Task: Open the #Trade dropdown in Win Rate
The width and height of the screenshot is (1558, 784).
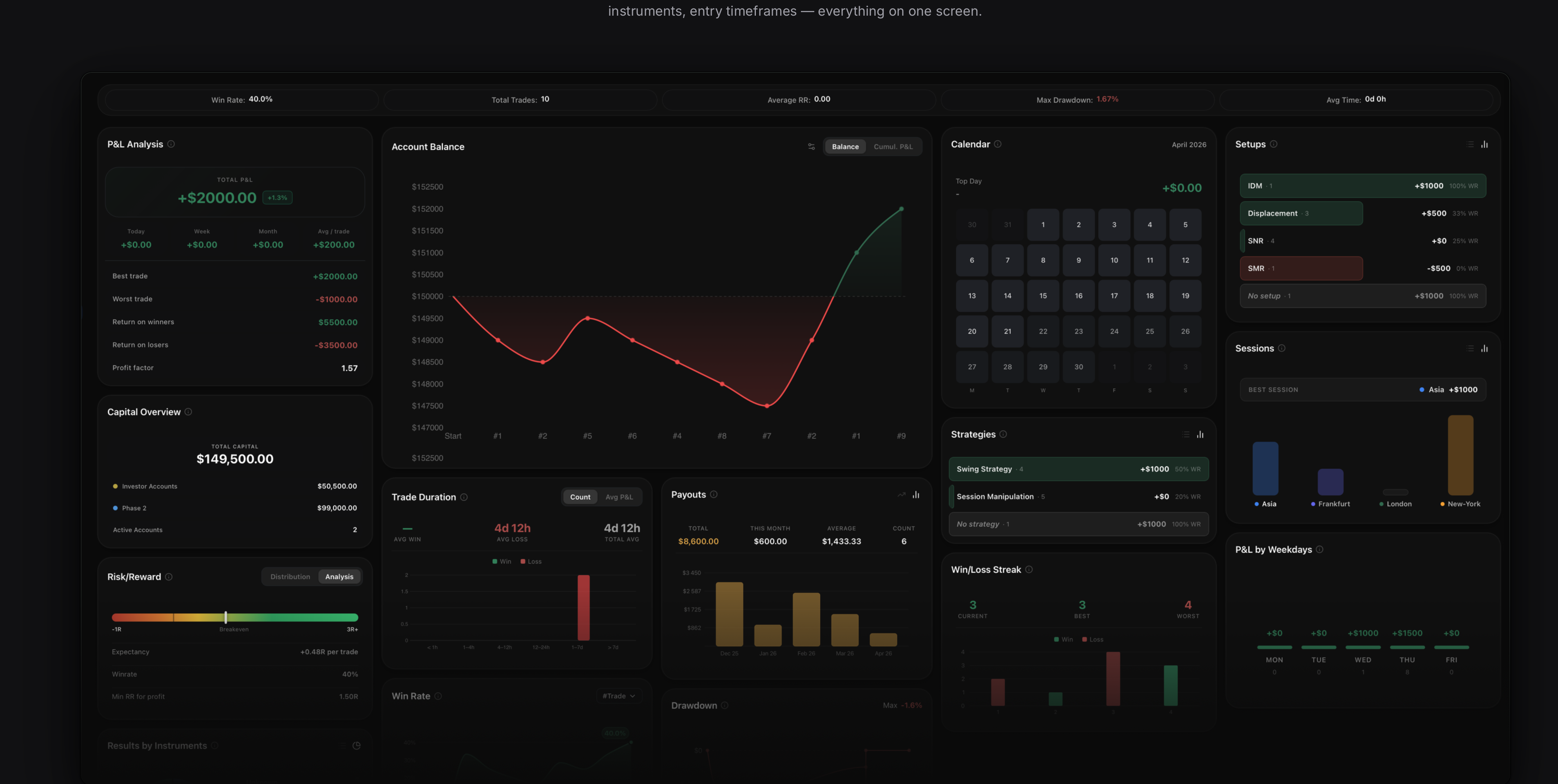Action: pyautogui.click(x=619, y=696)
